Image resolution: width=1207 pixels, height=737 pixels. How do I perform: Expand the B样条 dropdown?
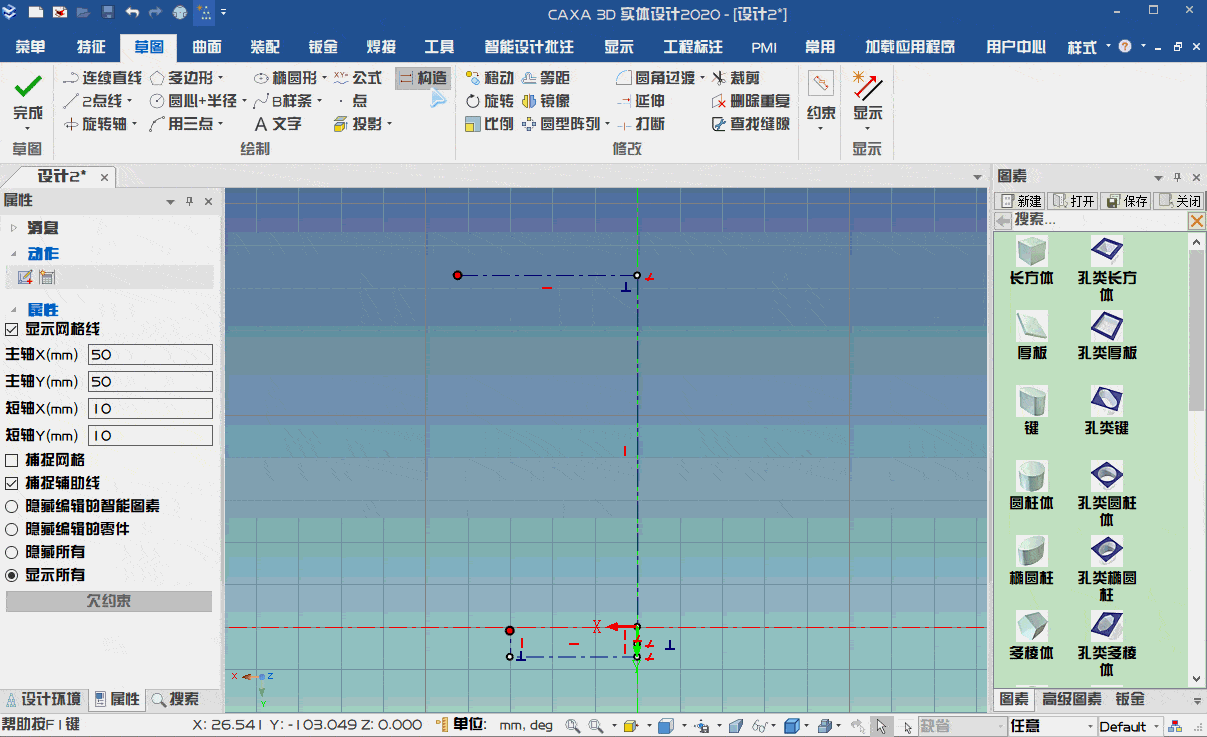pos(320,101)
